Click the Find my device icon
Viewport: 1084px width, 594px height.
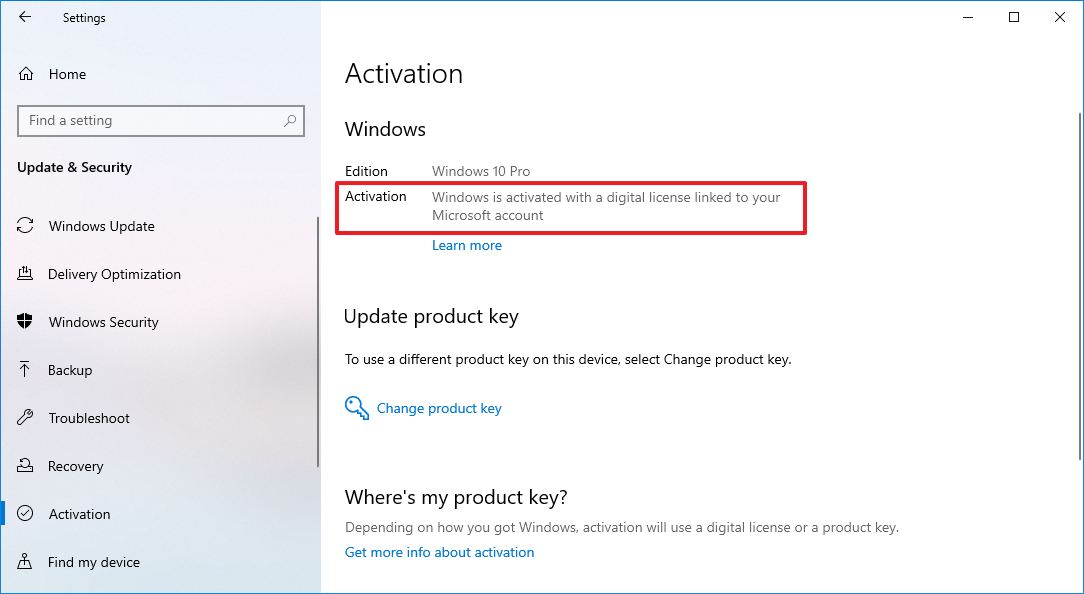coord(26,562)
